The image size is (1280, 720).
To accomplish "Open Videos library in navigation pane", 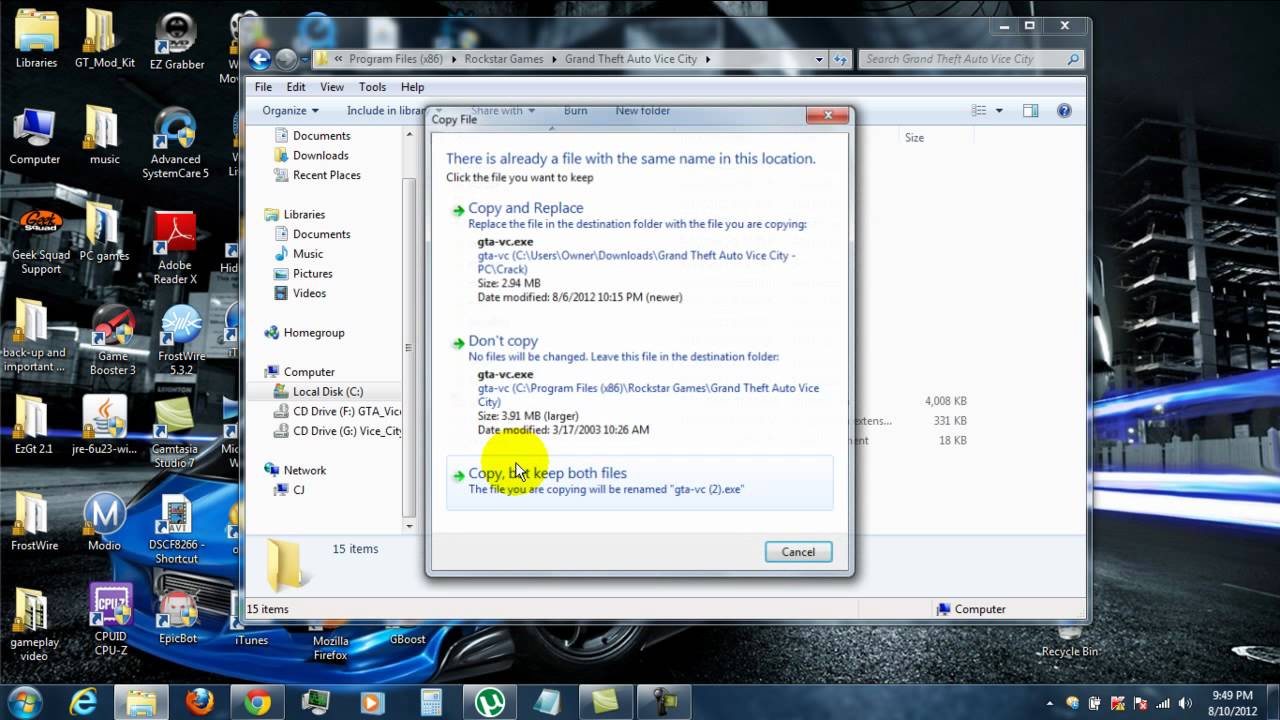I will (x=309, y=293).
